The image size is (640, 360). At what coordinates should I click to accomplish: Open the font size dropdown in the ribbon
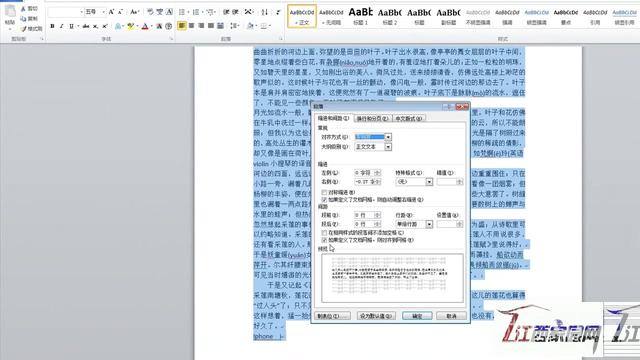pyautogui.click(x=103, y=12)
